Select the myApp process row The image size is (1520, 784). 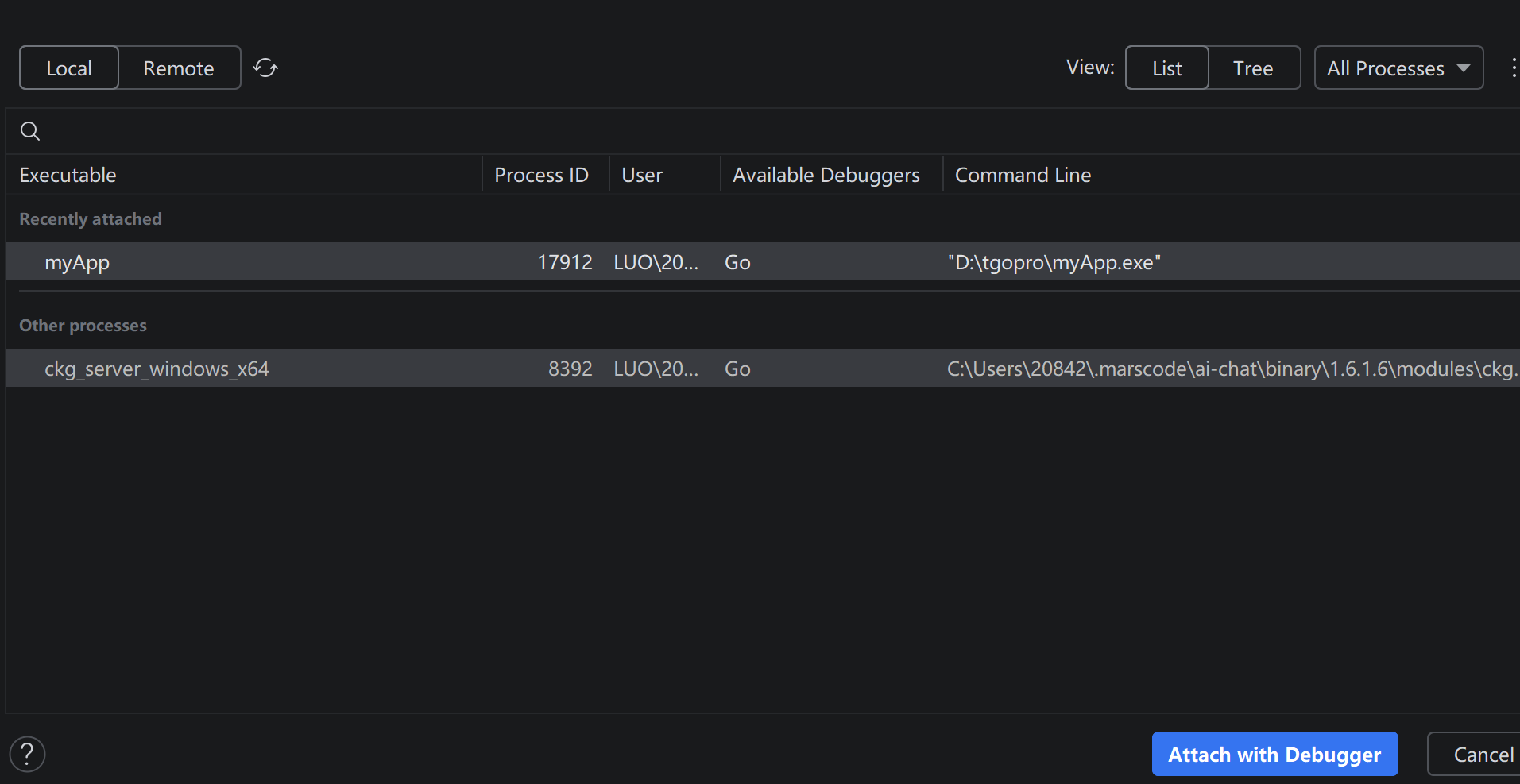763,262
